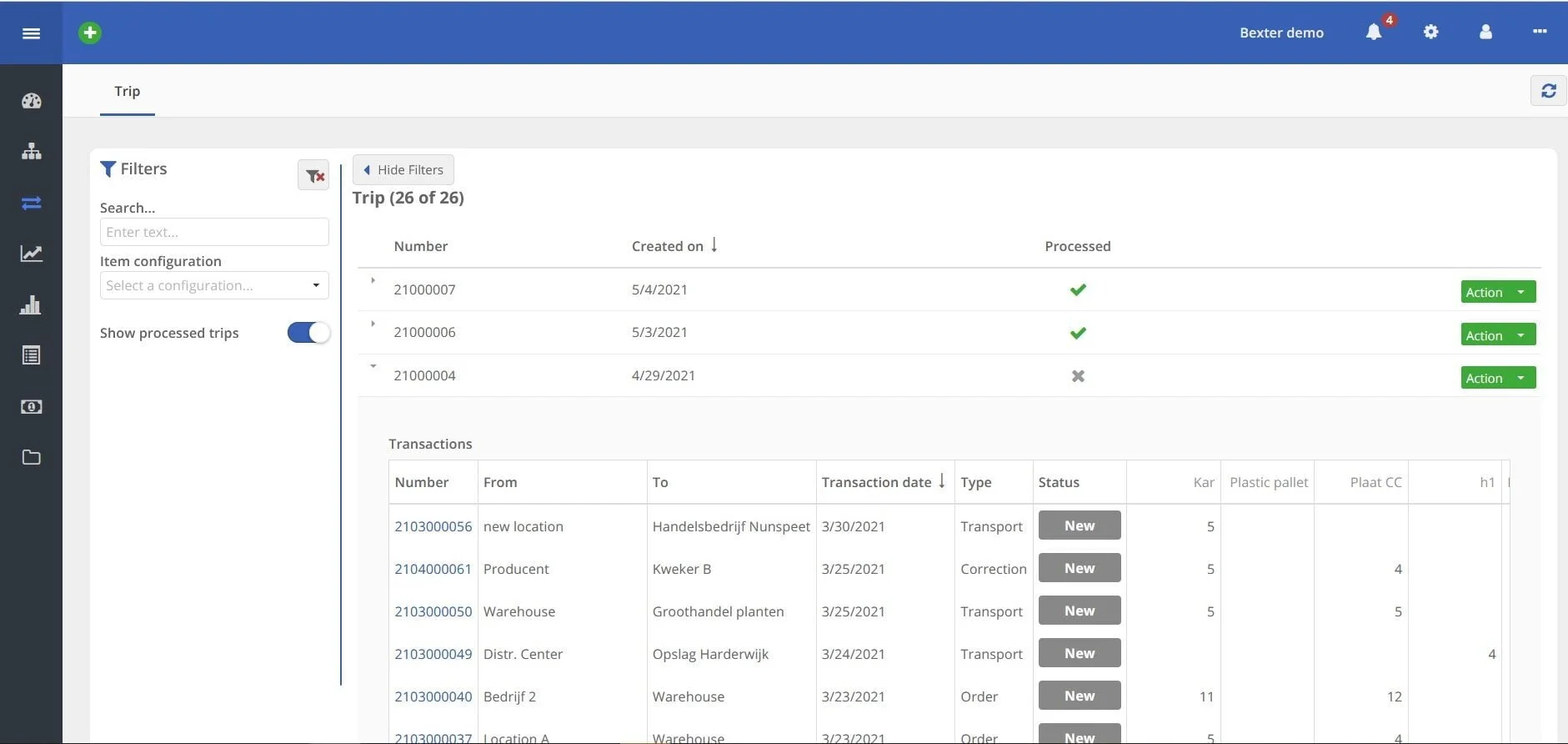
Task: Open the money icon in sidebar
Action: (31, 407)
